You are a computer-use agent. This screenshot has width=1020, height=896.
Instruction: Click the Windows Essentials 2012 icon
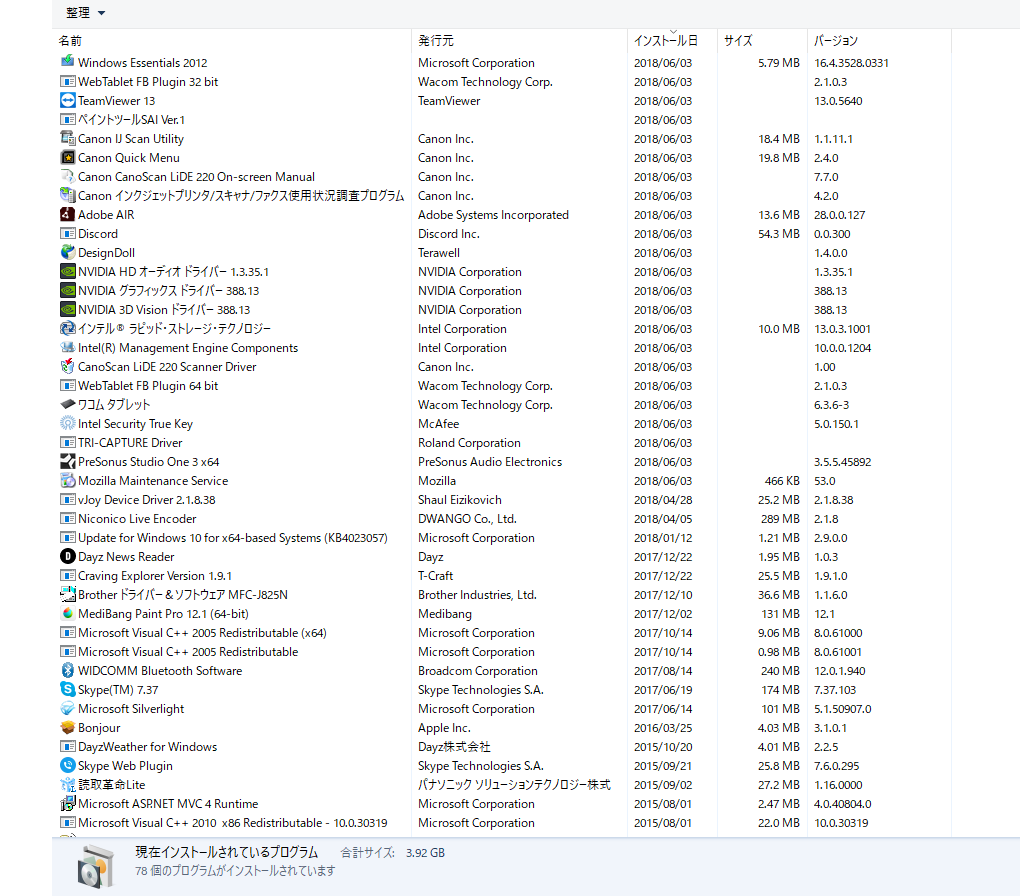(68, 62)
